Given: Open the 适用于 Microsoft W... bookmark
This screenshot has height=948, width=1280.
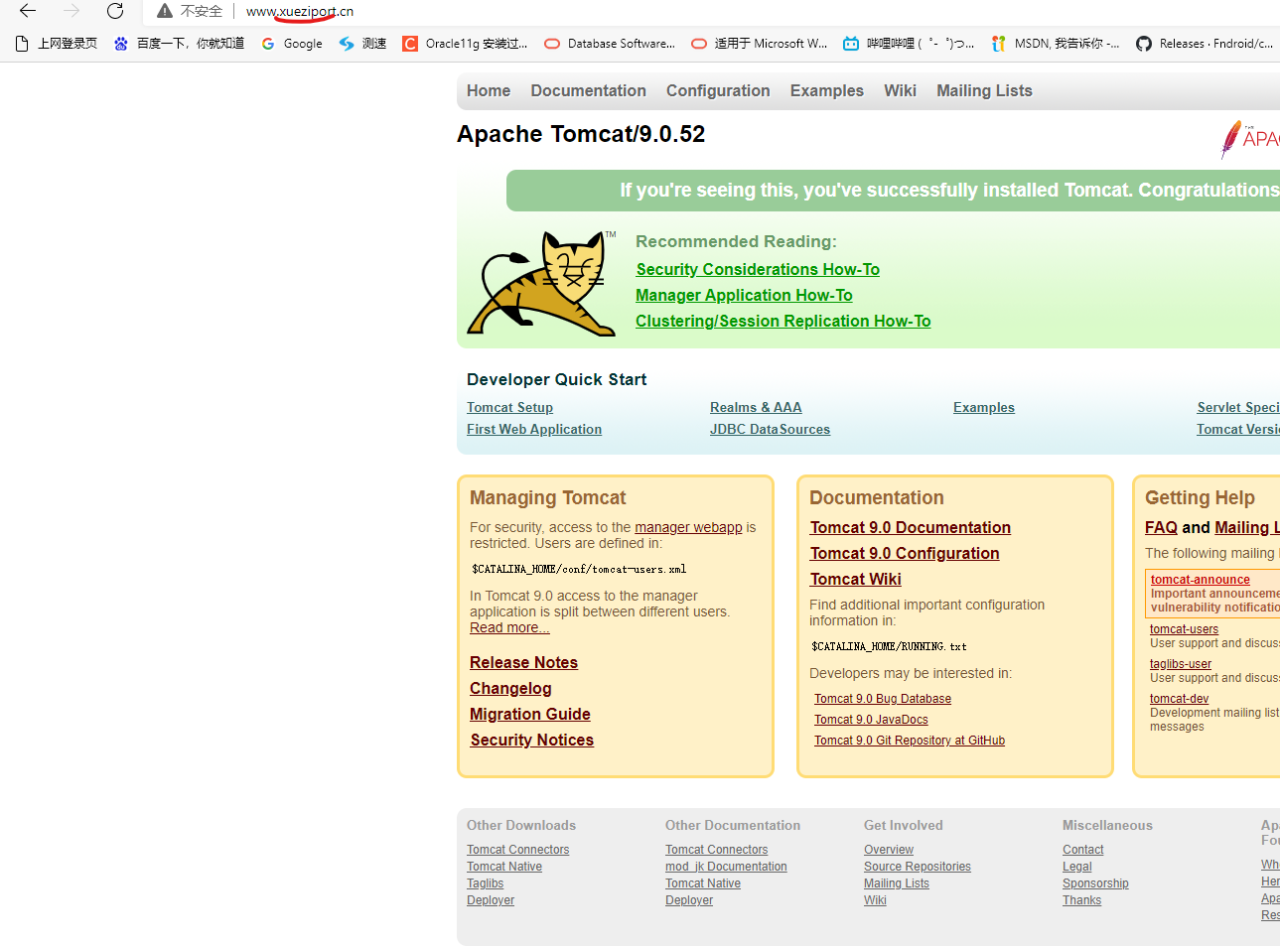Looking at the screenshot, I should point(759,43).
